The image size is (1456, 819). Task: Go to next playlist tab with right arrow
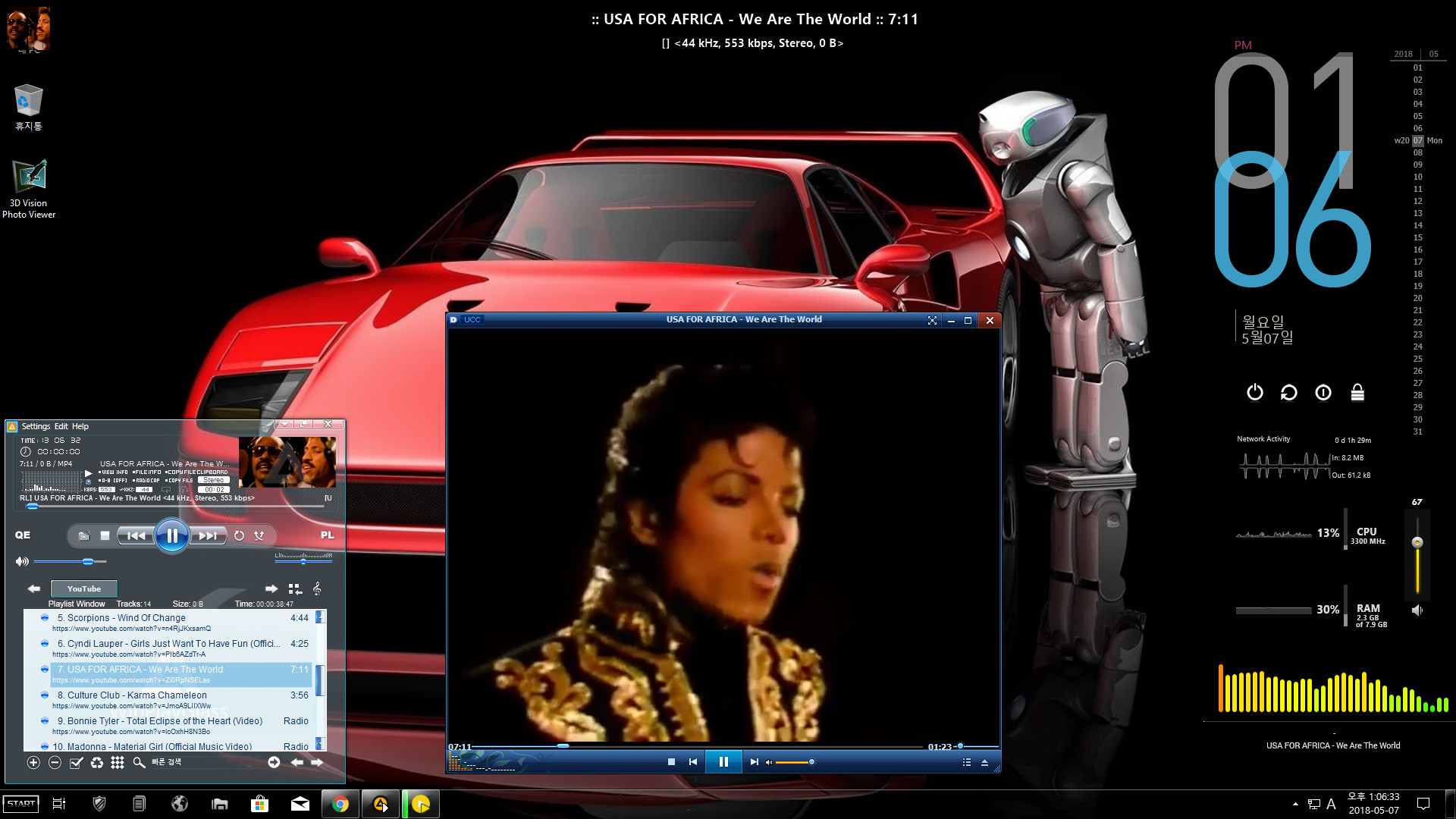271,588
